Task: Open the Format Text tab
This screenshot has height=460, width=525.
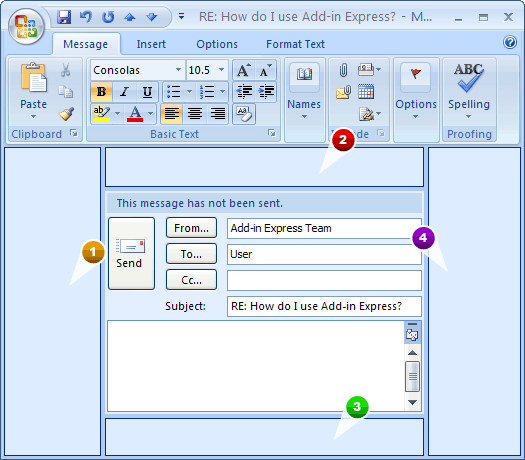Action: [x=295, y=44]
